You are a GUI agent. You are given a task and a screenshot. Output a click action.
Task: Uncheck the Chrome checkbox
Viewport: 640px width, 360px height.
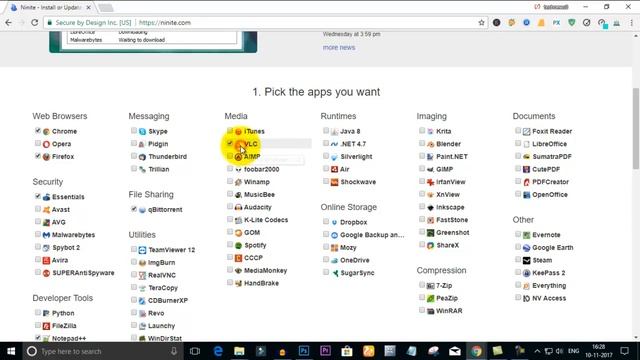click(x=38, y=131)
